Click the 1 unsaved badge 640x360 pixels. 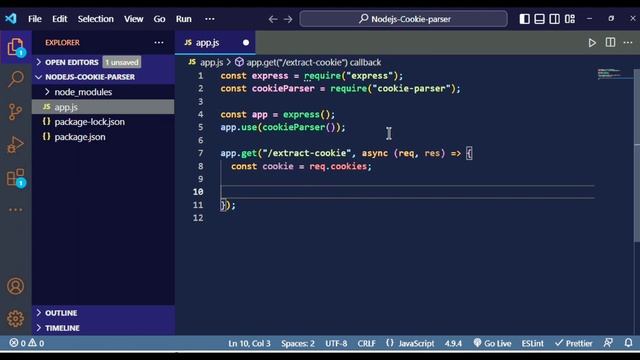coord(122,62)
